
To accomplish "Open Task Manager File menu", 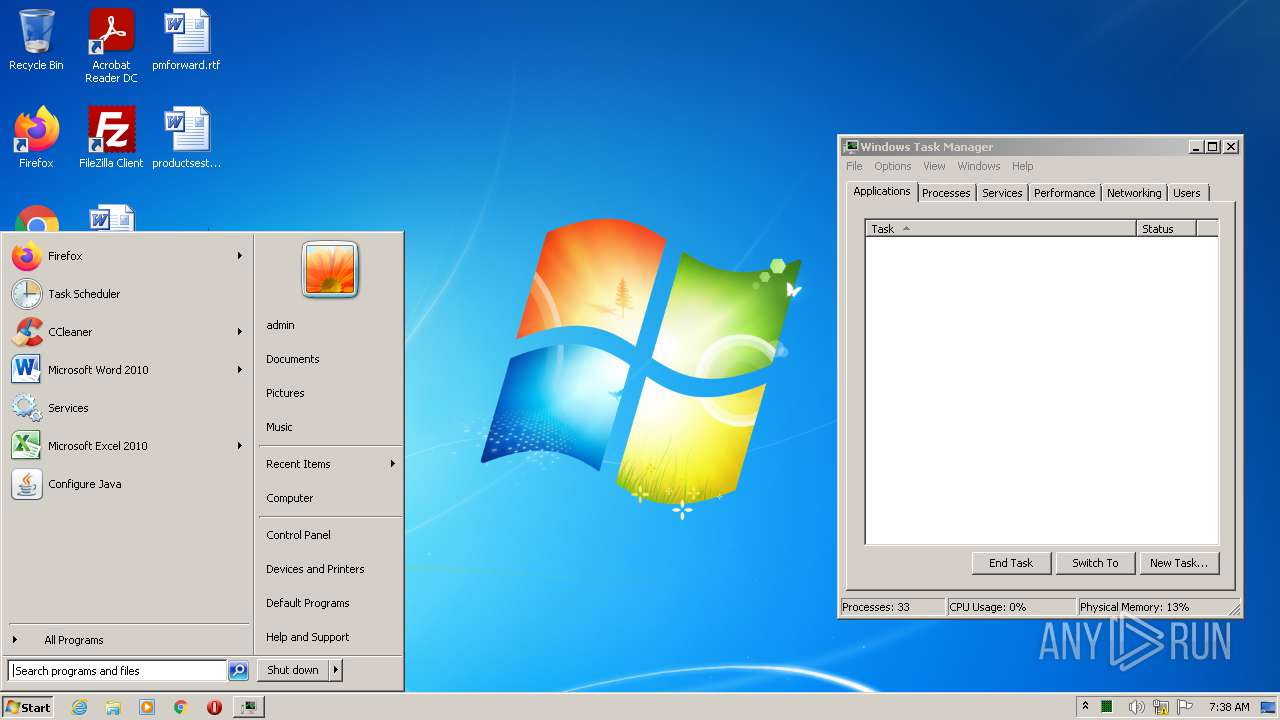I will (854, 166).
